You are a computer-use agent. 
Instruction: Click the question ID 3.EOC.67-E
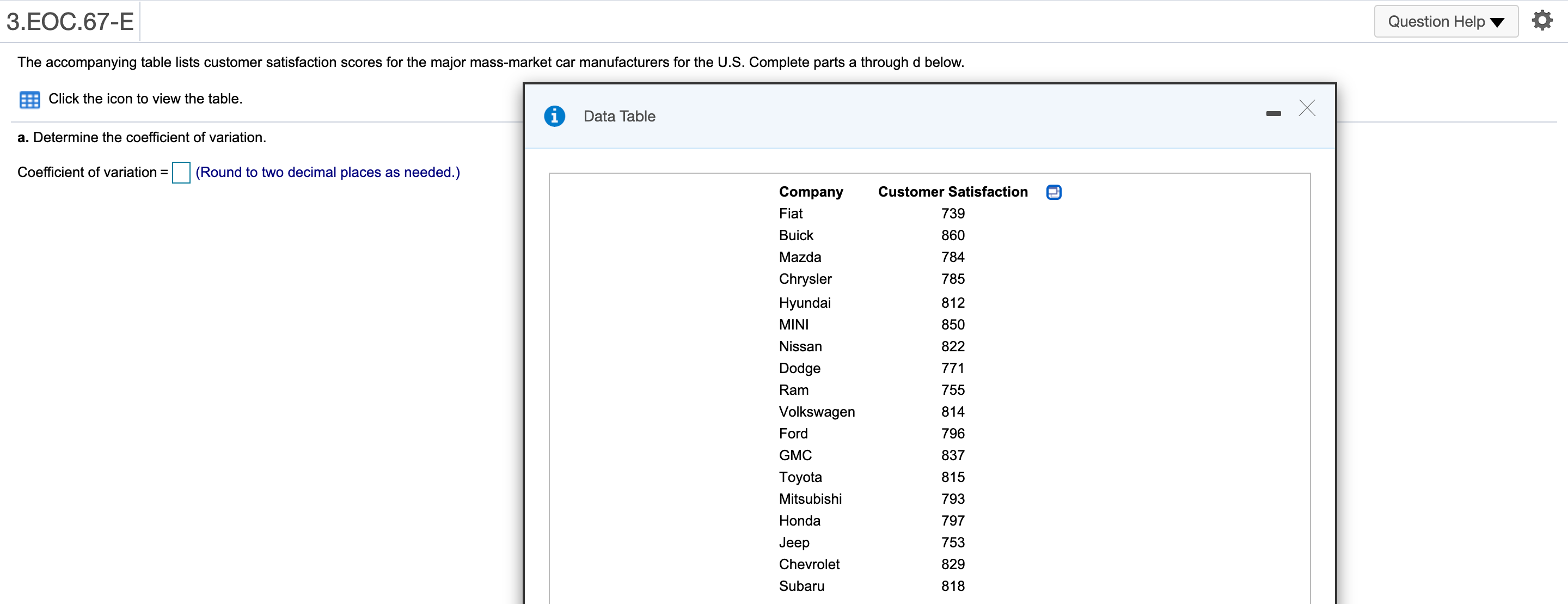[x=70, y=22]
